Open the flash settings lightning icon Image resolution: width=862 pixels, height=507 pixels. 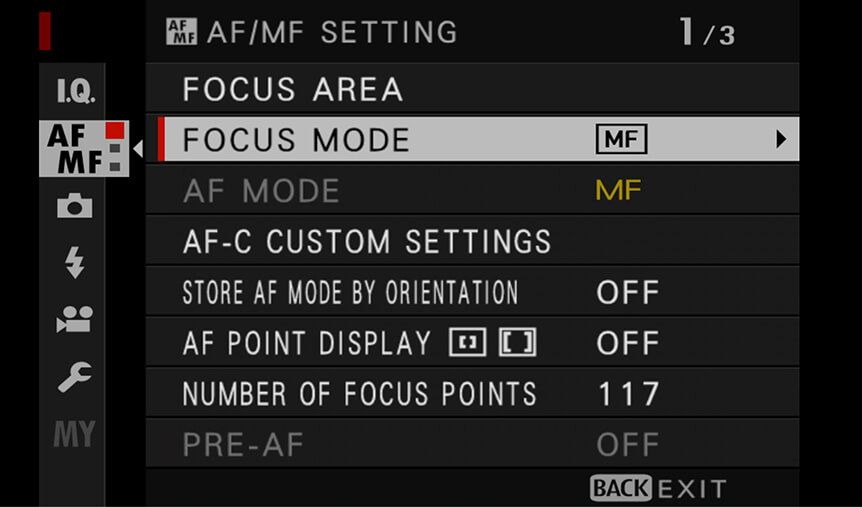point(74,262)
